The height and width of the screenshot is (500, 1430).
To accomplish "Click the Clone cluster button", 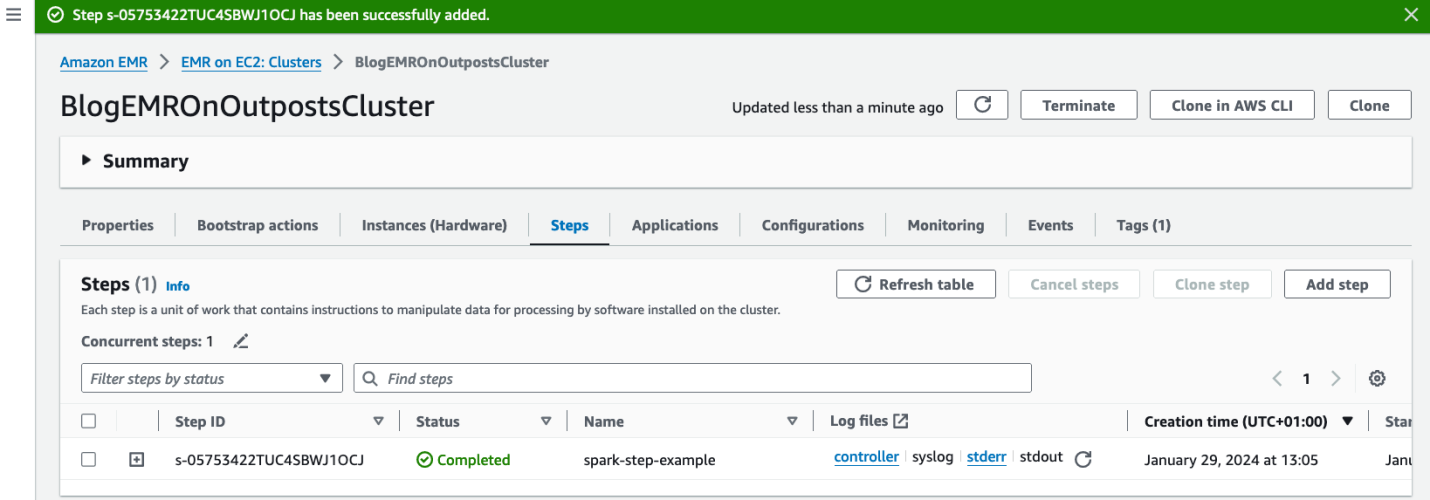I will click(1369, 105).
